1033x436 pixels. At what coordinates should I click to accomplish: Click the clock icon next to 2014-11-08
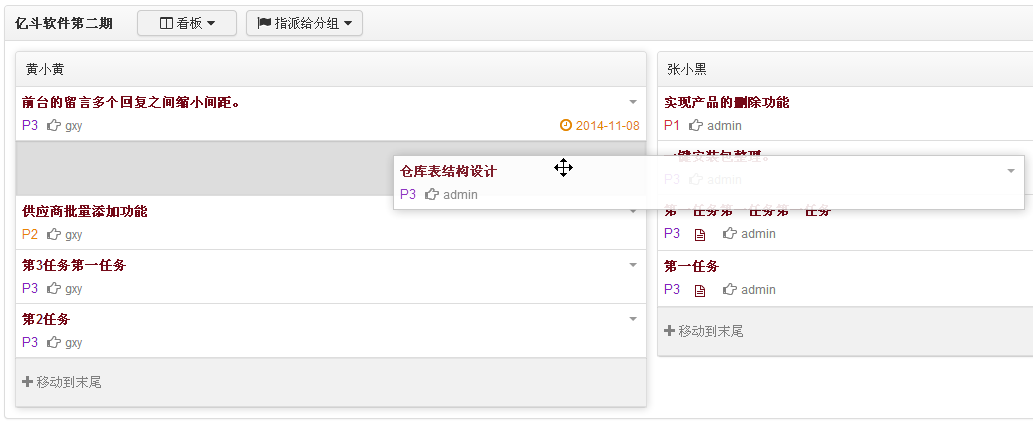pyautogui.click(x=565, y=124)
